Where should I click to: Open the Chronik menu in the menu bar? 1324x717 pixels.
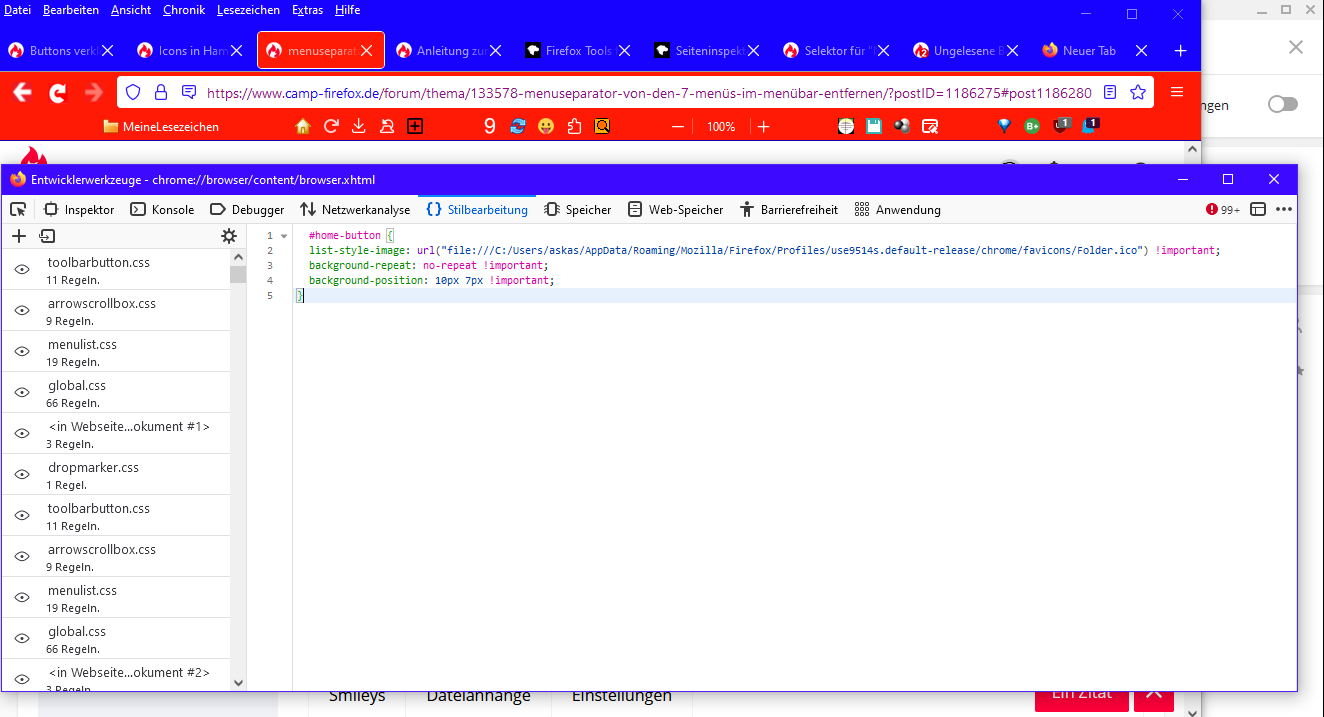coord(183,10)
